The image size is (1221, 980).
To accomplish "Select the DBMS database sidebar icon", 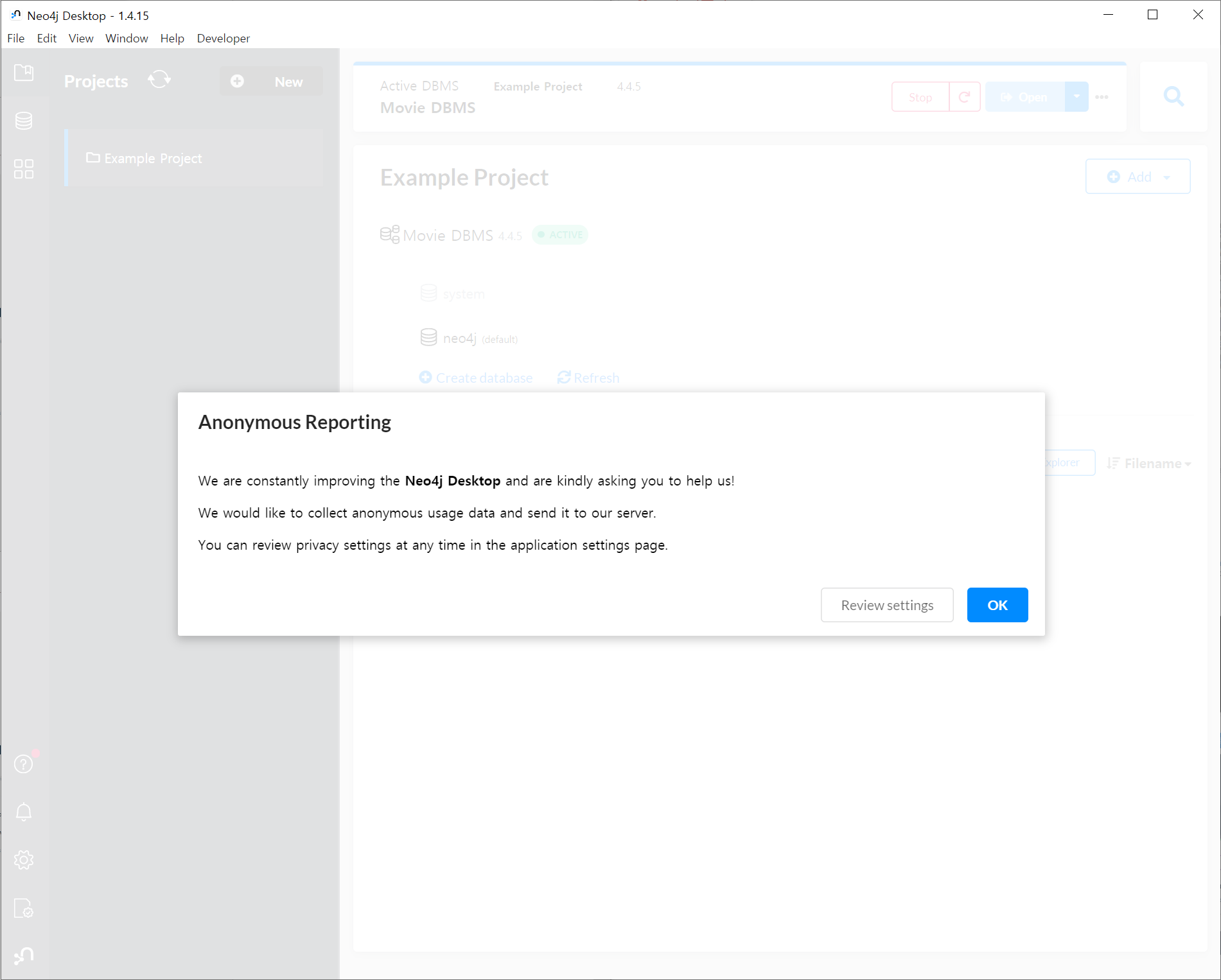I will tap(24, 121).
